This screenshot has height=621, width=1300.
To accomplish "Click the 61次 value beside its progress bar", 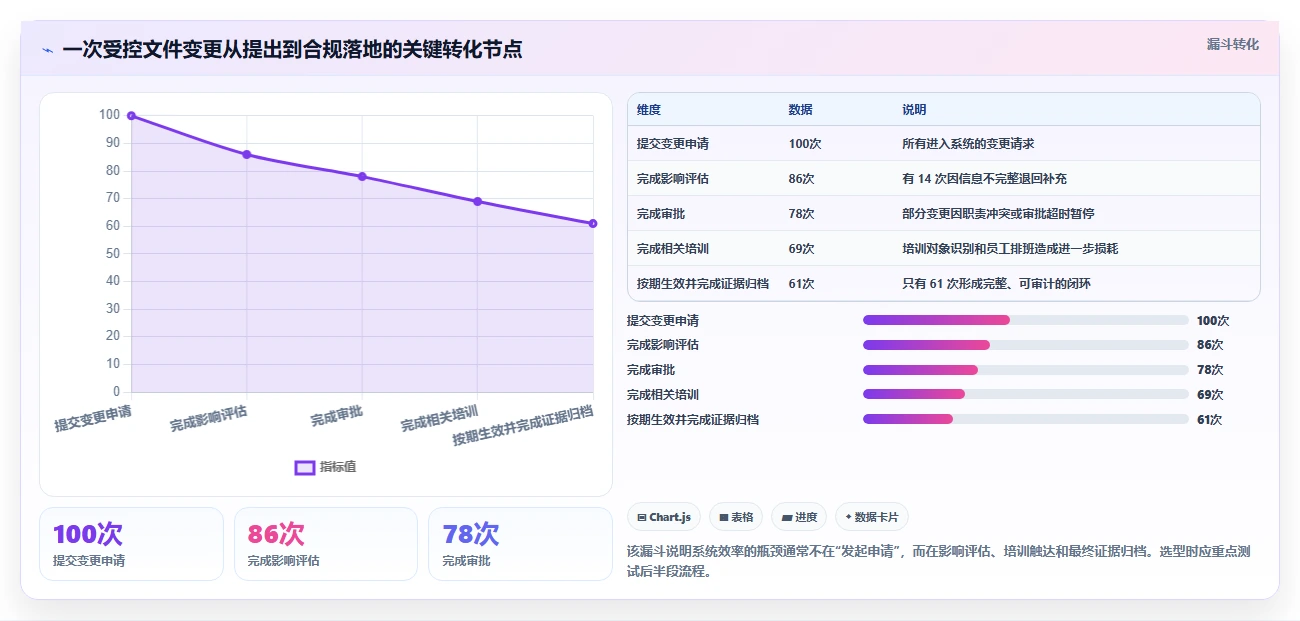I will pyautogui.click(x=1210, y=419).
